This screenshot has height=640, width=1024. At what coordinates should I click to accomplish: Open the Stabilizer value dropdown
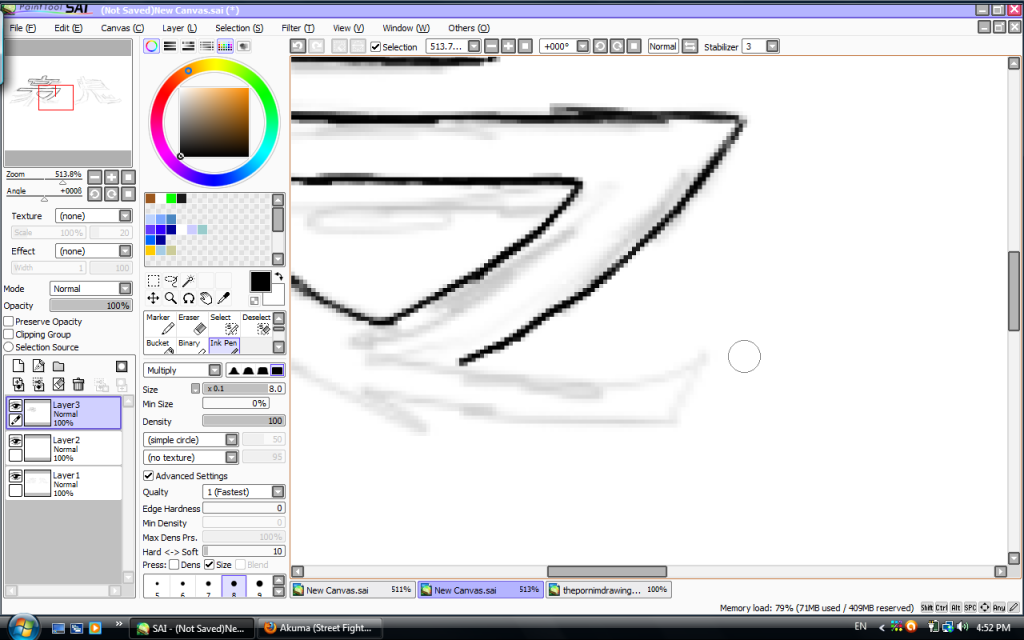(x=772, y=46)
